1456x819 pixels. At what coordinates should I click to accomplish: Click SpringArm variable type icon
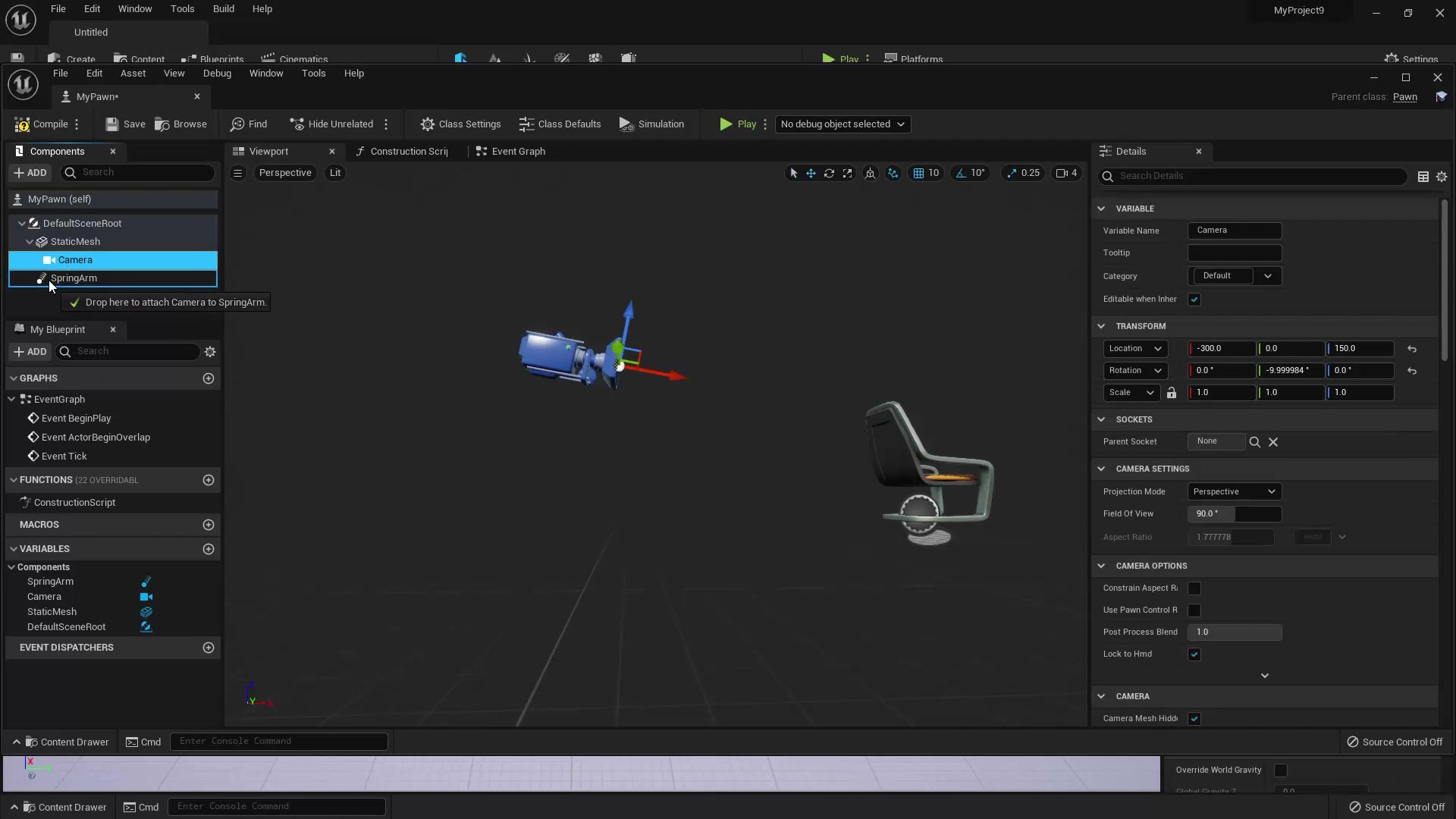click(x=146, y=582)
